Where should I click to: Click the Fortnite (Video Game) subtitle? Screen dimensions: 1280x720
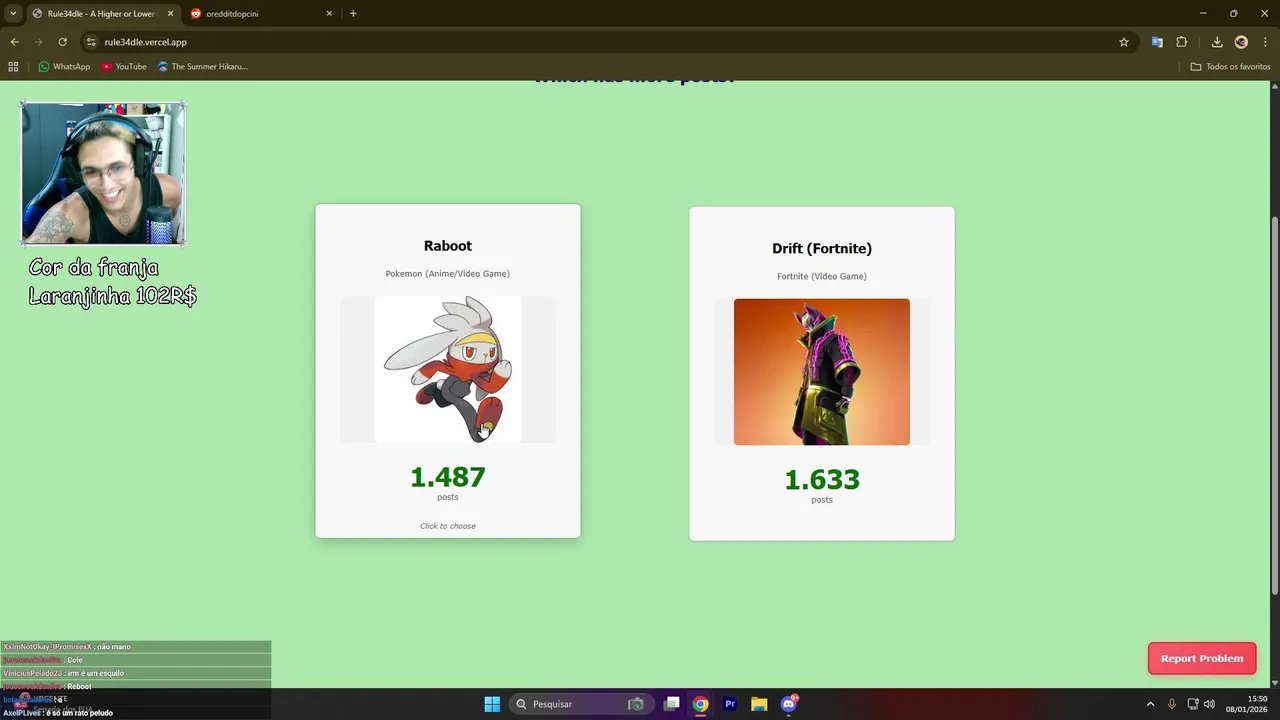coord(822,277)
